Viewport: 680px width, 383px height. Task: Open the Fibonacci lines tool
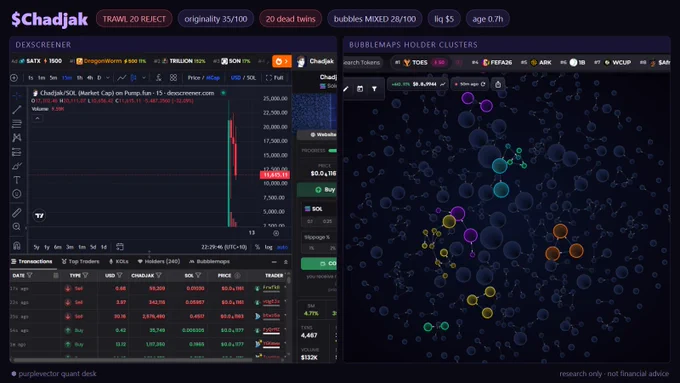[x=16, y=124]
